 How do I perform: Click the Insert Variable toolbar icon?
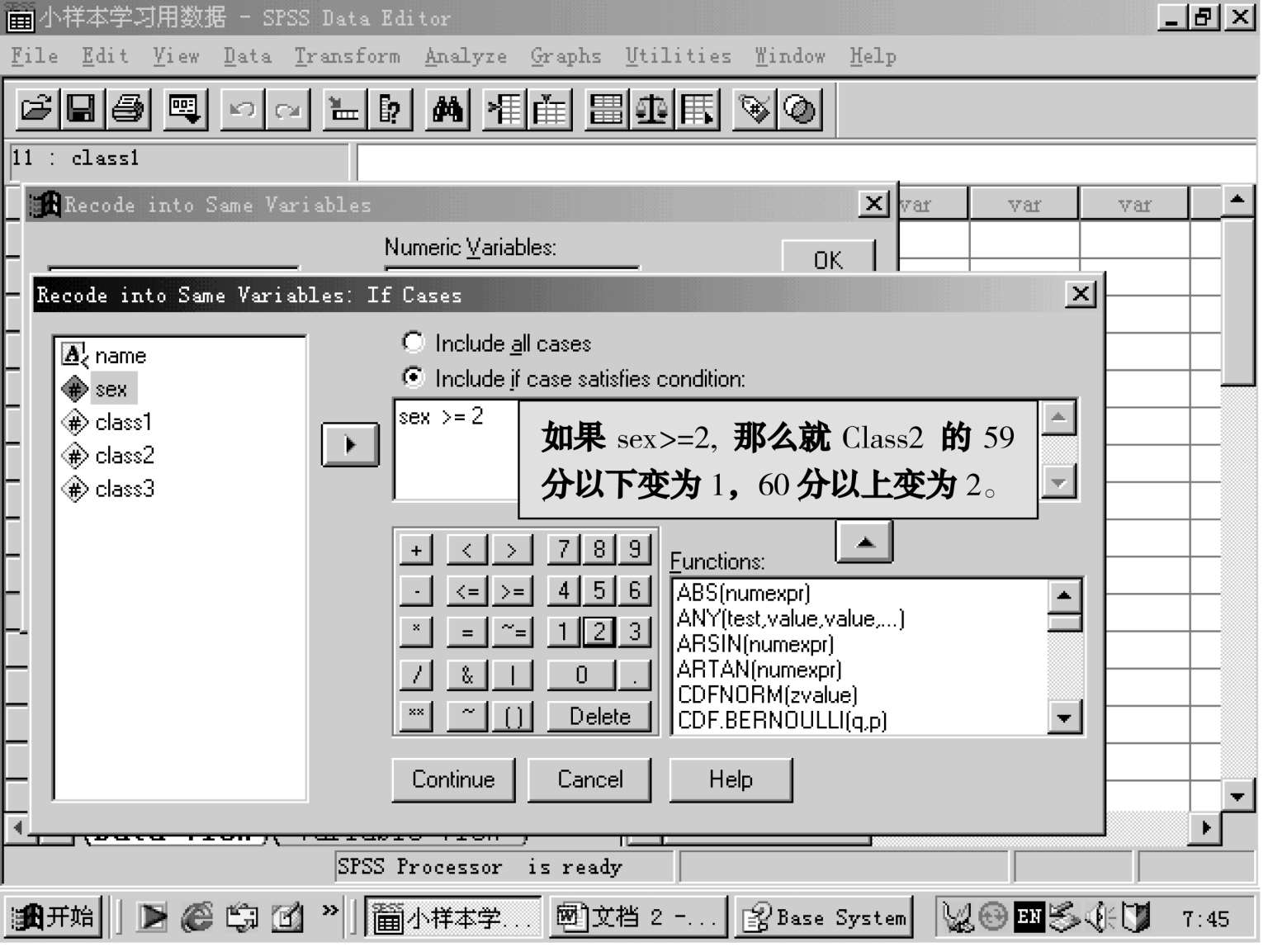pyautogui.click(x=550, y=109)
